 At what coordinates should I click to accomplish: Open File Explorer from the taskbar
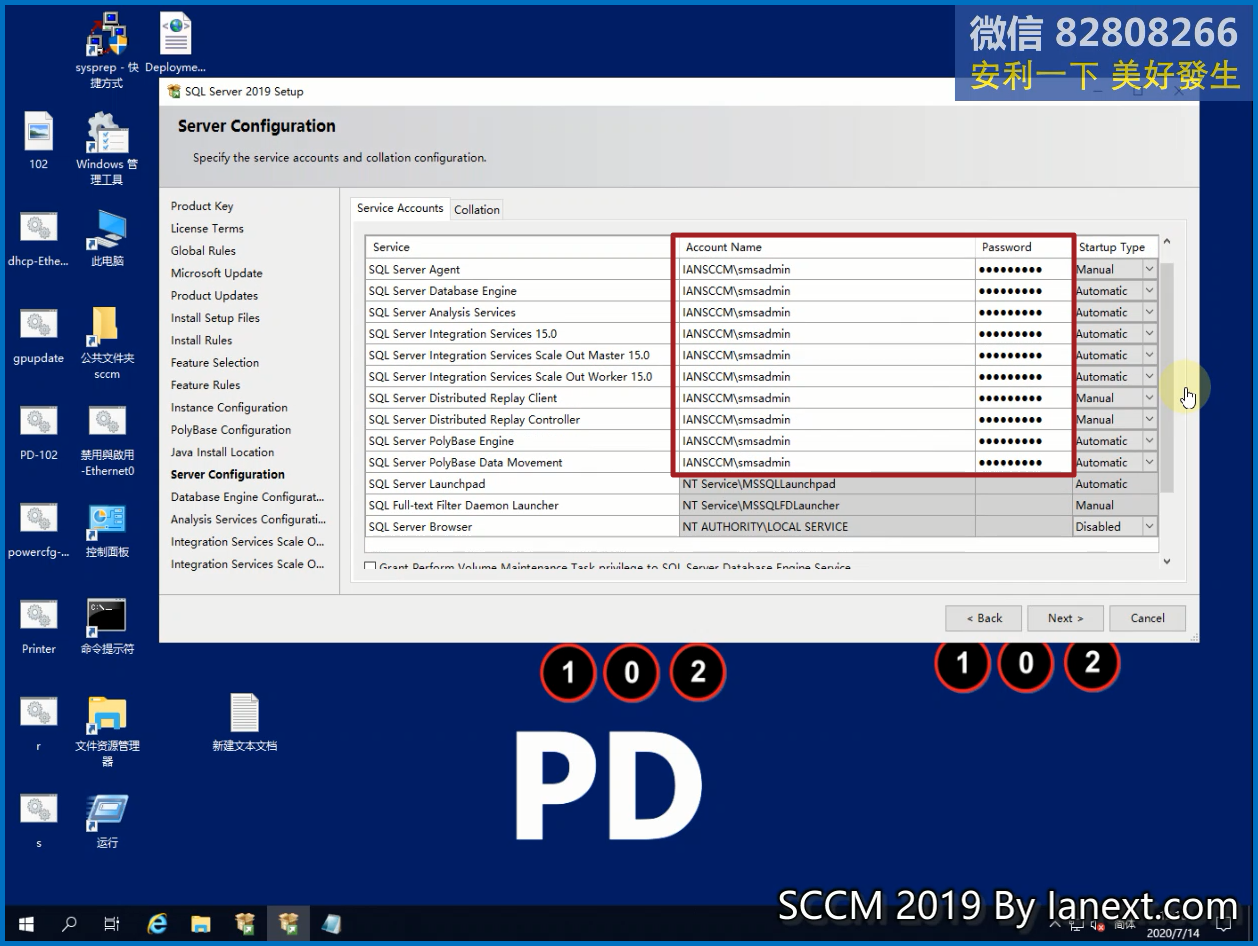click(200, 924)
